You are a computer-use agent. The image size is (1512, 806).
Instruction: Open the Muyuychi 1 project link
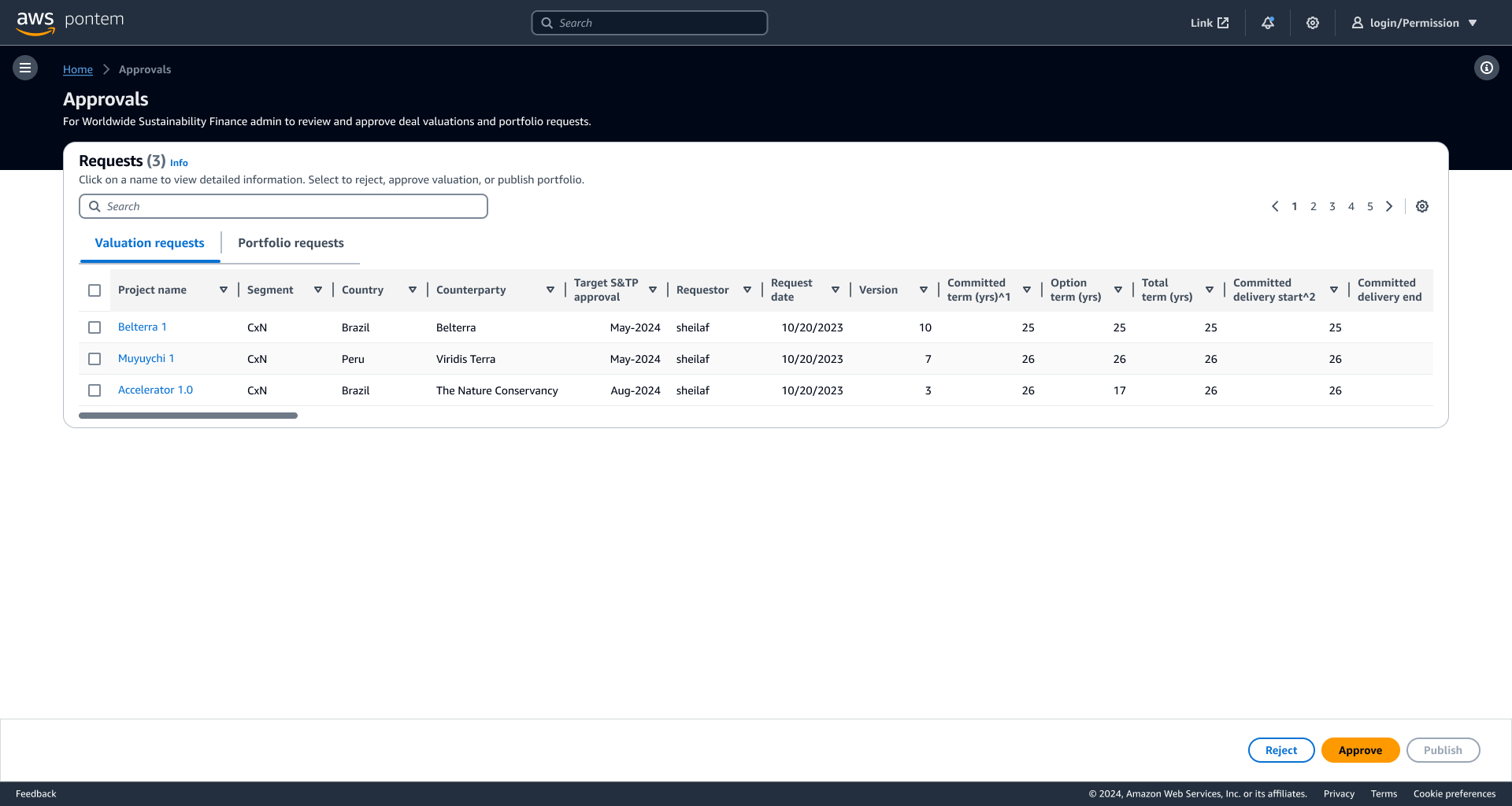pos(146,358)
